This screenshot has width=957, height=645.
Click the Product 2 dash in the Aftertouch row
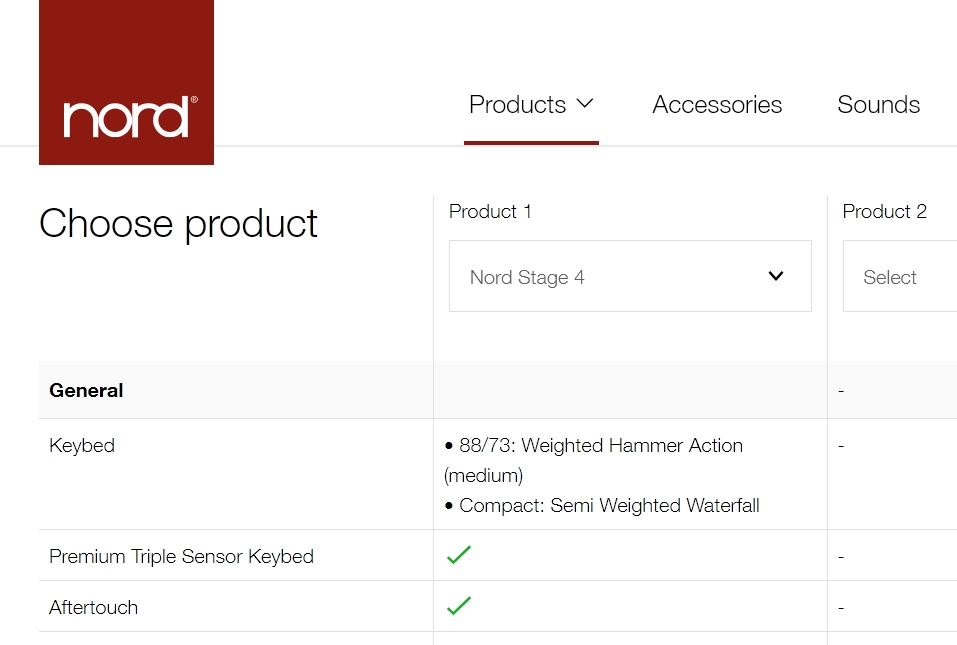(841, 607)
